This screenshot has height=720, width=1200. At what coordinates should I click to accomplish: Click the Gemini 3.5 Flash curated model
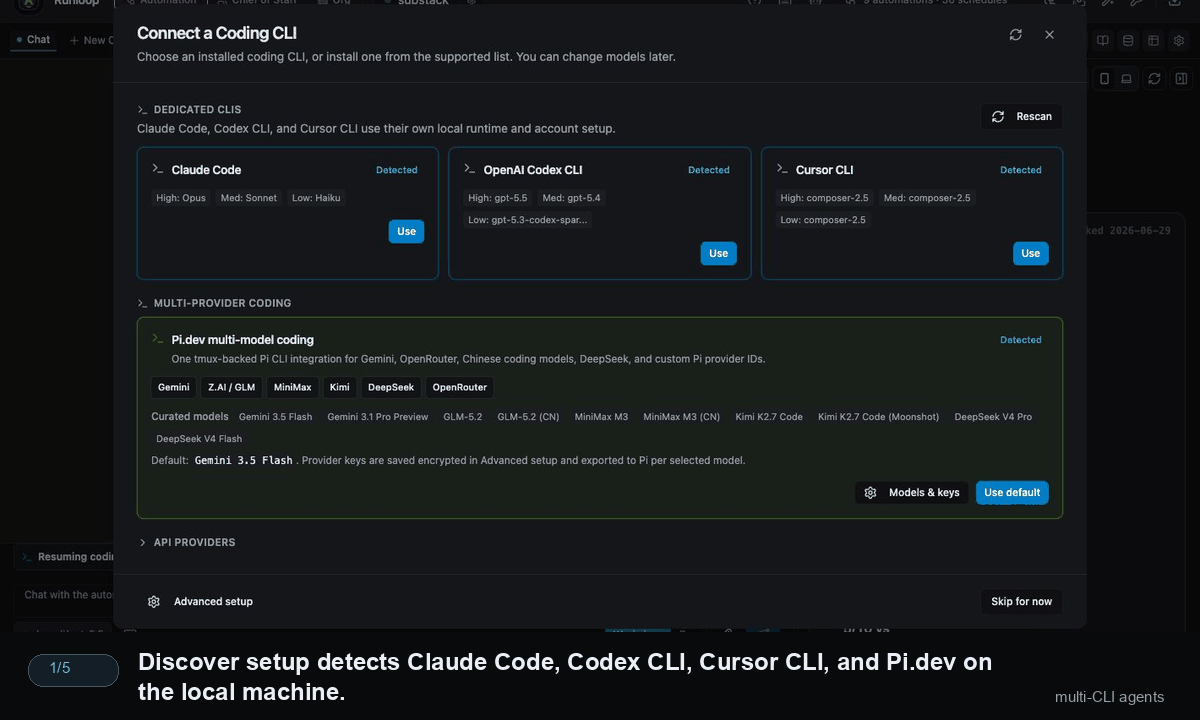[x=275, y=417]
